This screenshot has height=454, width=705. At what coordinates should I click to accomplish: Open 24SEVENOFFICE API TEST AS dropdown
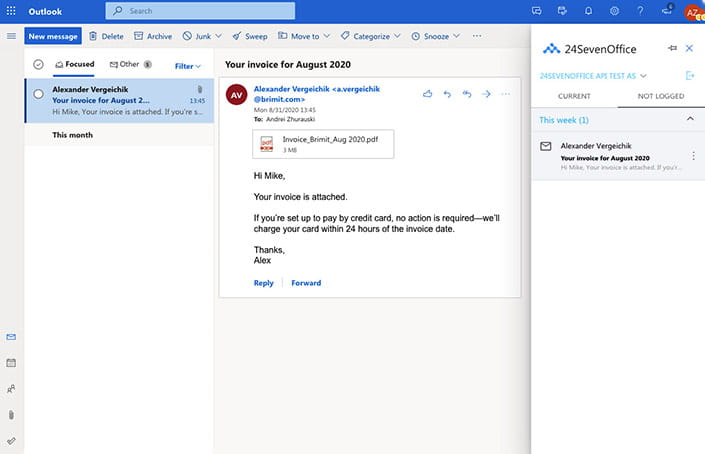pyautogui.click(x=593, y=76)
